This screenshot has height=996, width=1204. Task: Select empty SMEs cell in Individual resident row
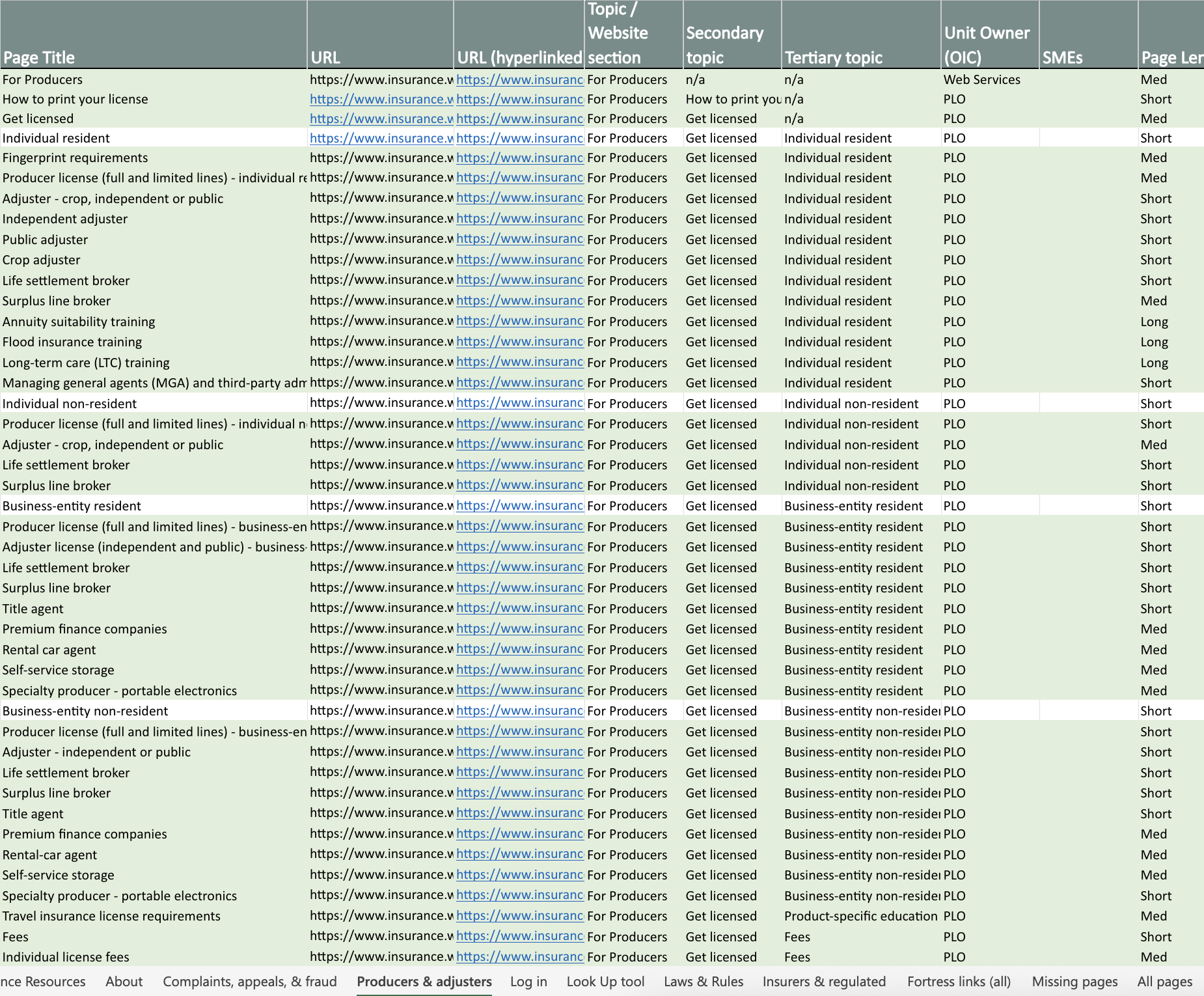pyautogui.click(x=1088, y=138)
